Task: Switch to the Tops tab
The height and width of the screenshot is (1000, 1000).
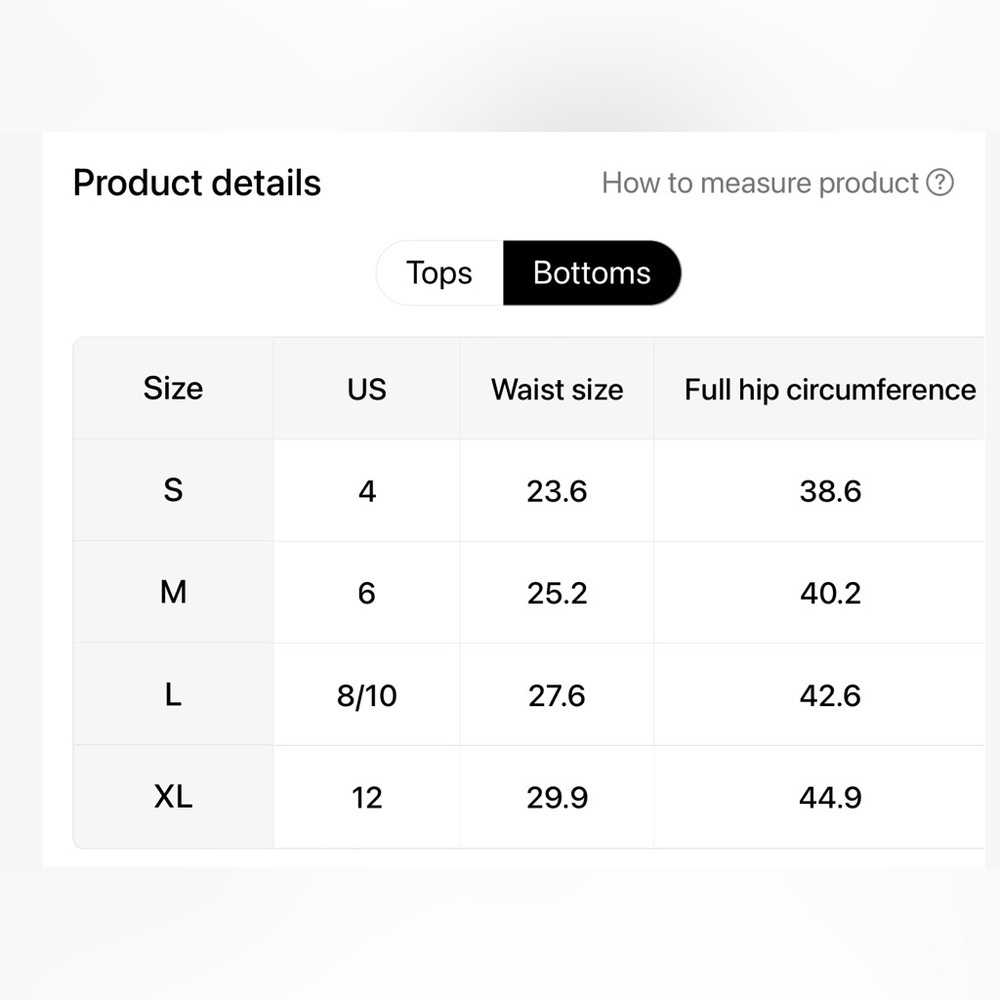Action: [439, 273]
